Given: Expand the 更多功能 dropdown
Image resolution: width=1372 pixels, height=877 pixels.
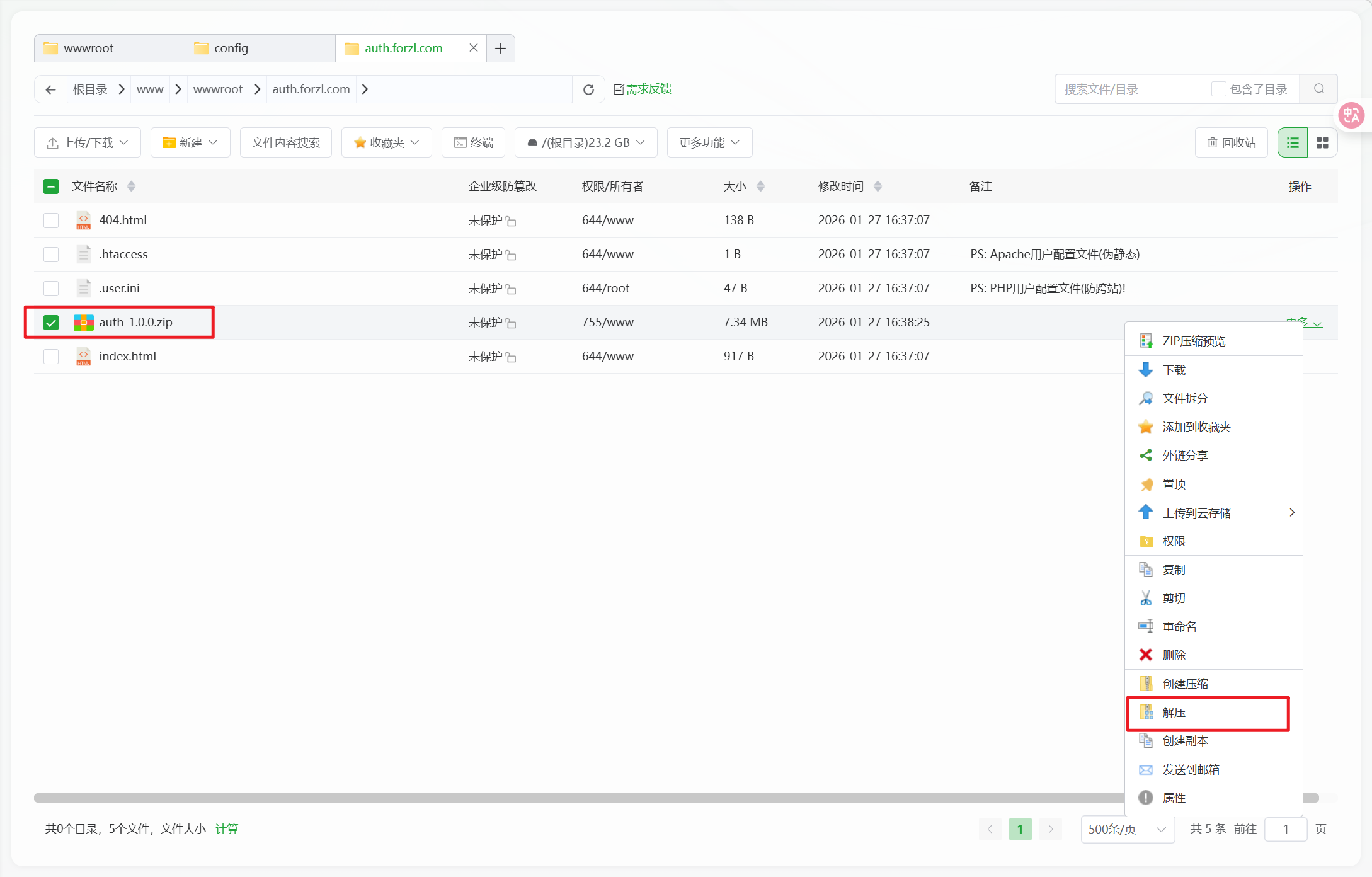Looking at the screenshot, I should (x=709, y=143).
